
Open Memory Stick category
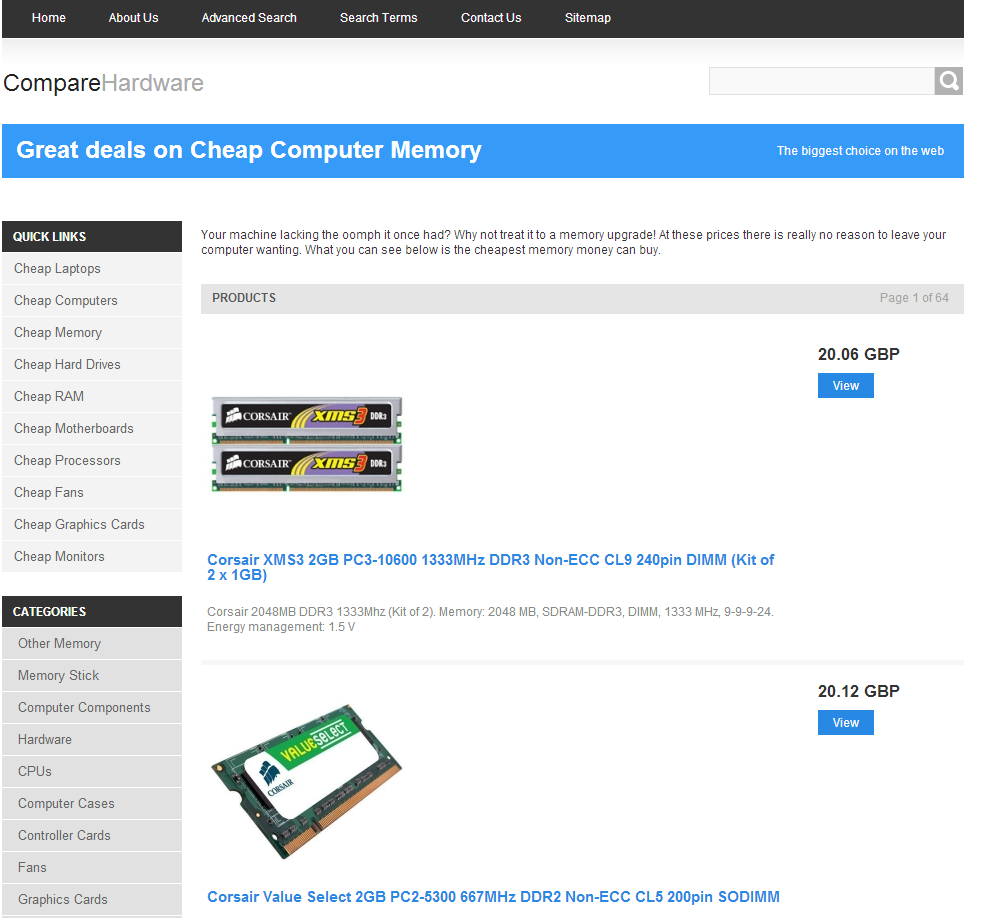92,676
